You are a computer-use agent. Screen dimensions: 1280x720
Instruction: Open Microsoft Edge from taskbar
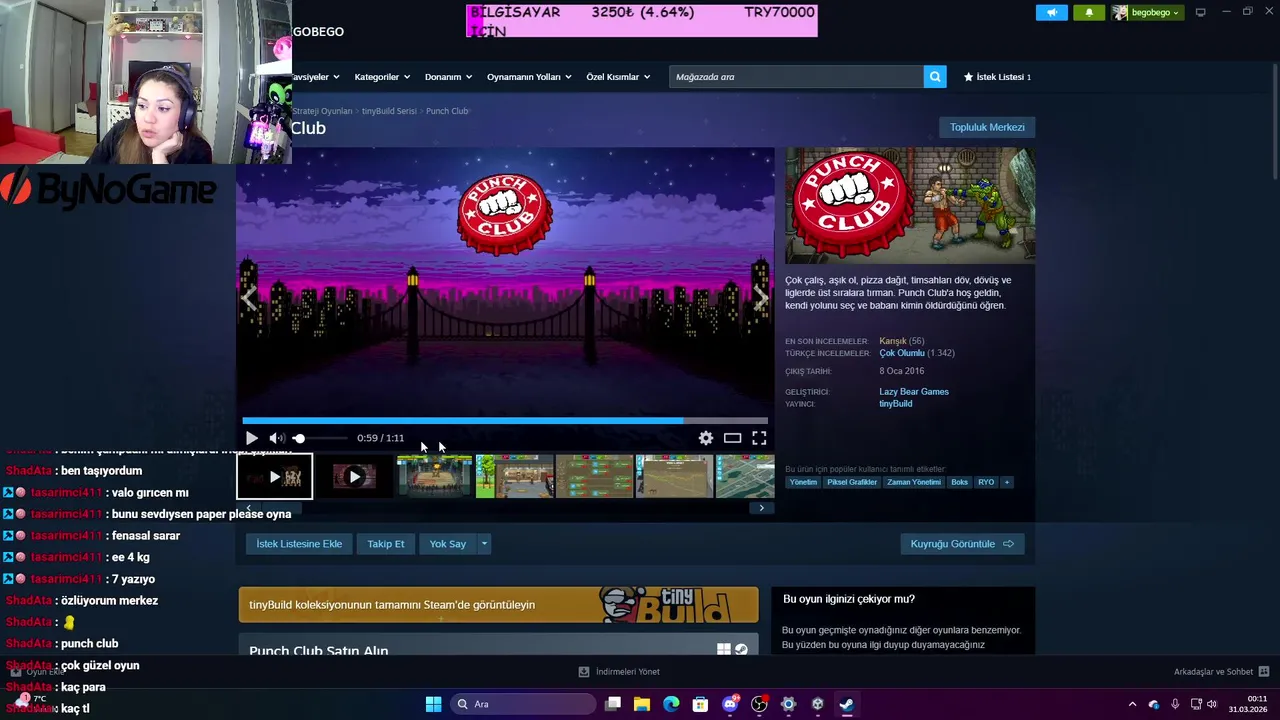671,704
